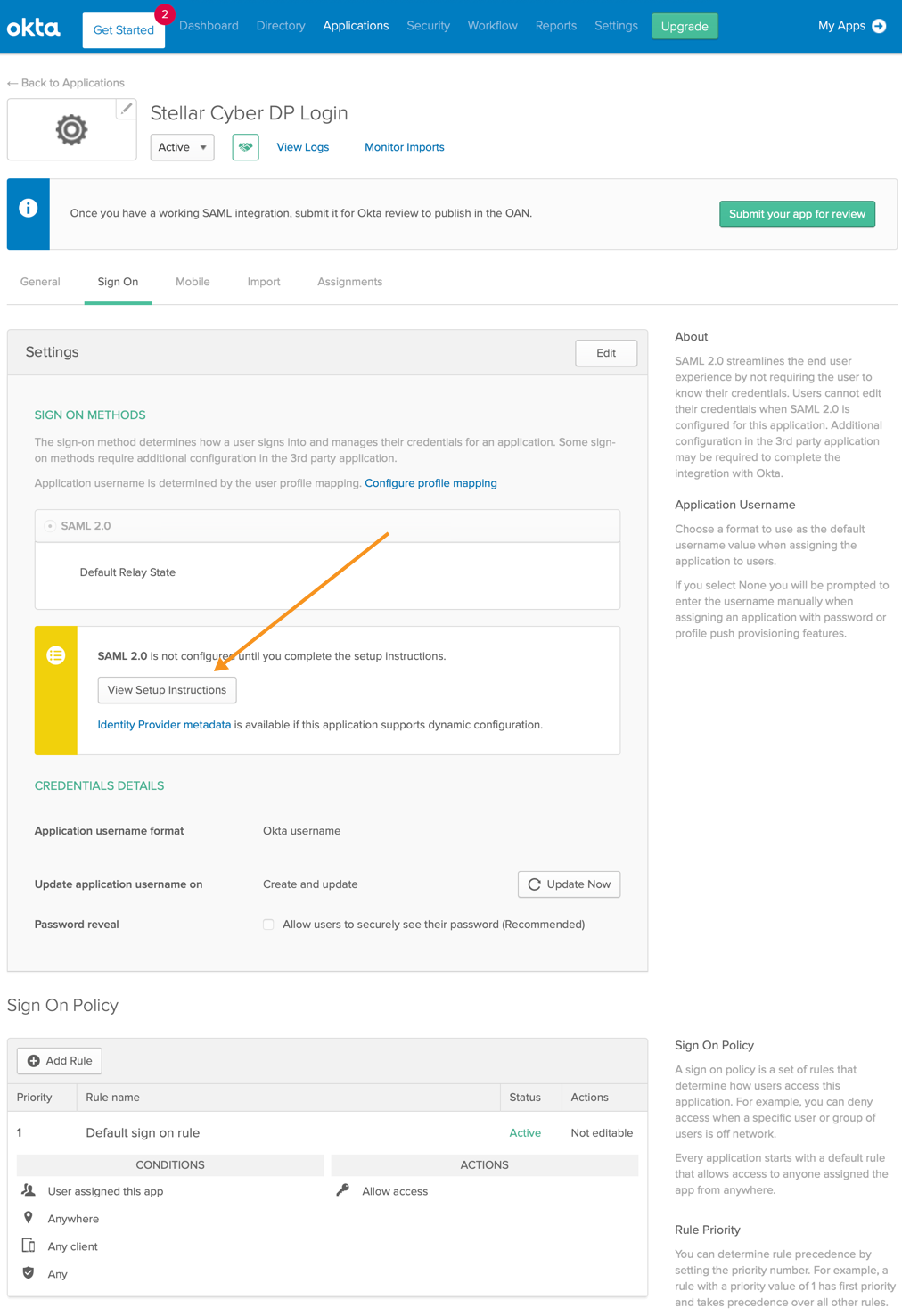
Task: Click the View Setup Instructions button
Action: [x=167, y=690]
